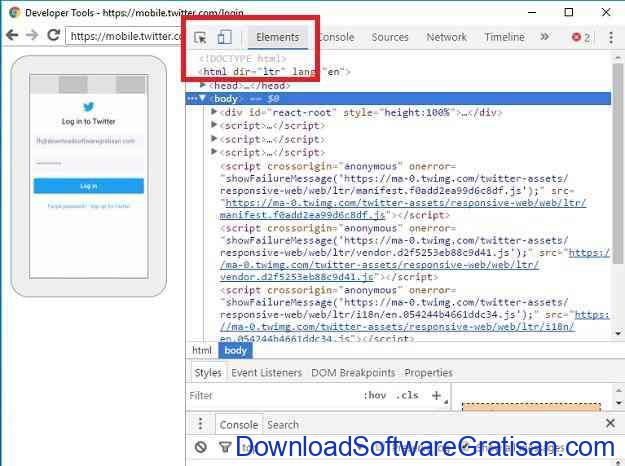Click the box model pane scroll-up arrow
625x466 pixels.
tap(619, 391)
